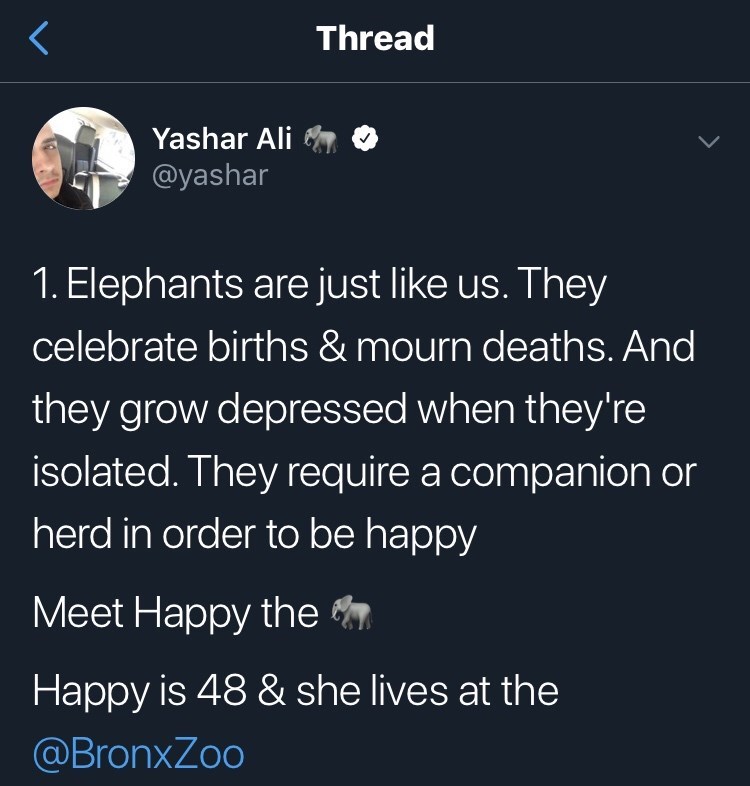Open the @yashar handle
The width and height of the screenshot is (750, 786).
(210, 176)
